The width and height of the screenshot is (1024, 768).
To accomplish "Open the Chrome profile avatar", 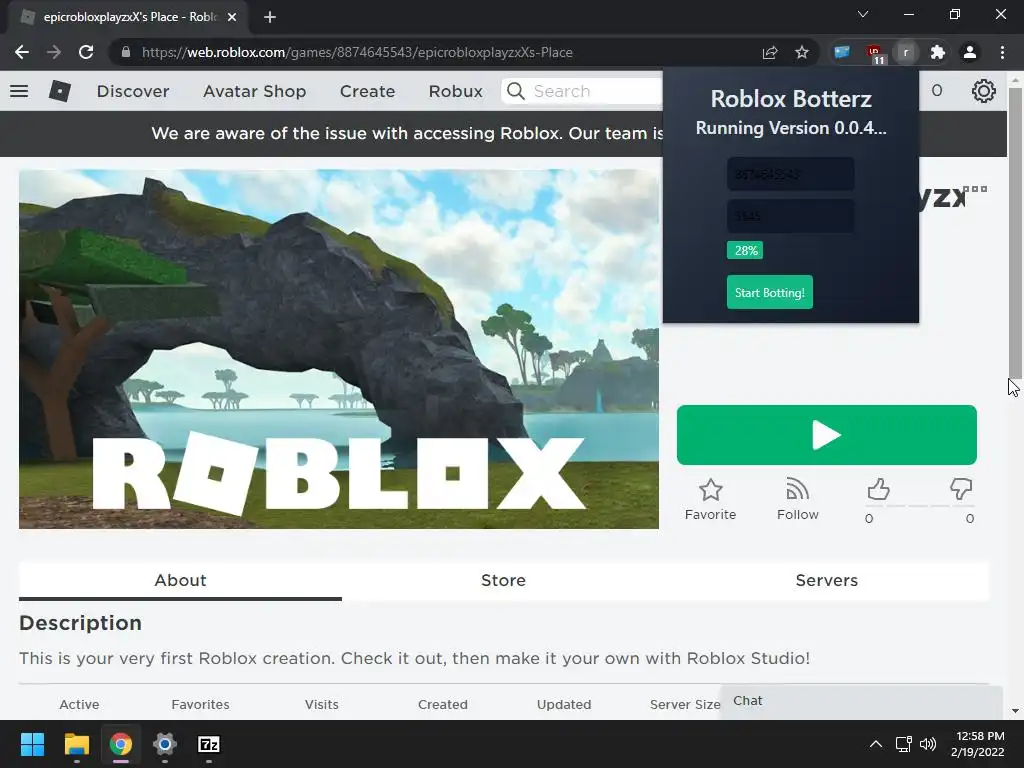I will point(970,52).
